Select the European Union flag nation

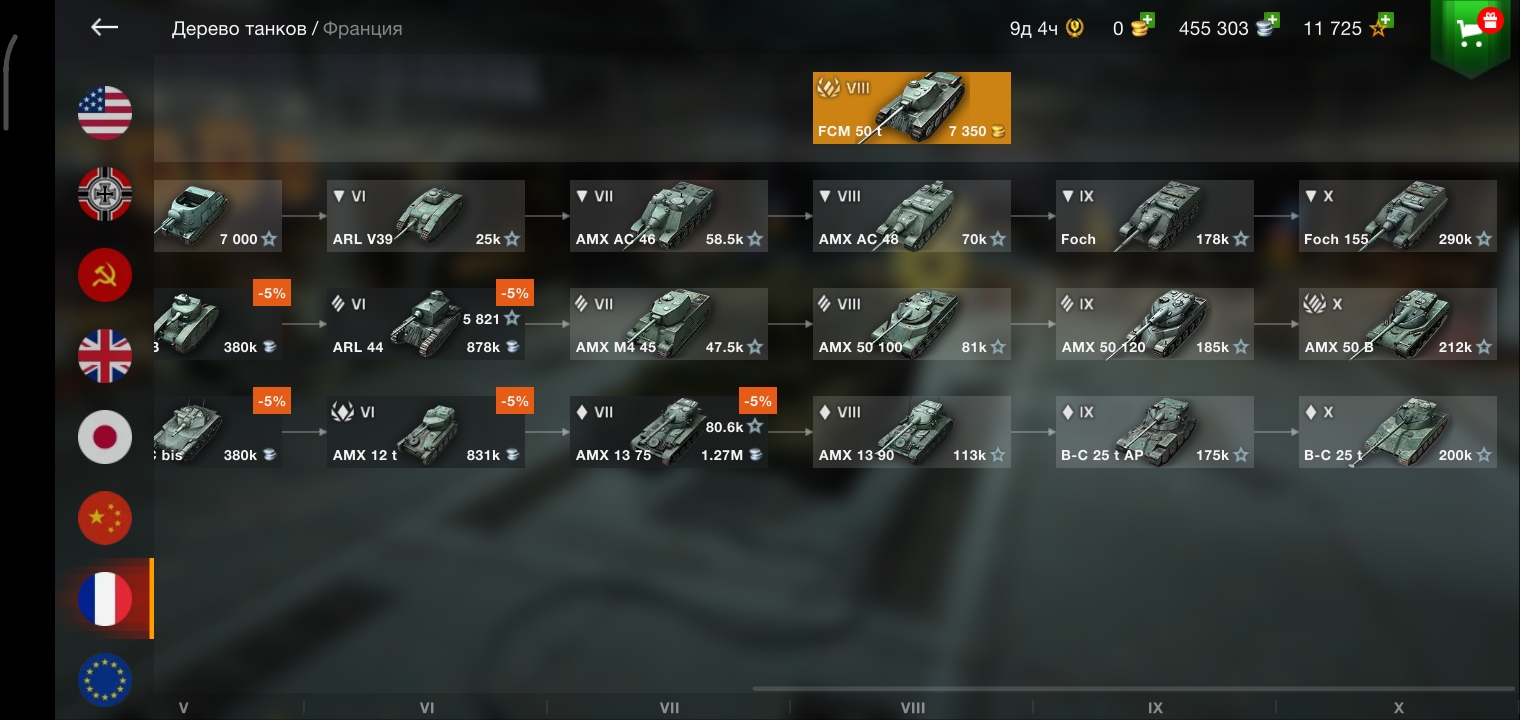[x=105, y=680]
